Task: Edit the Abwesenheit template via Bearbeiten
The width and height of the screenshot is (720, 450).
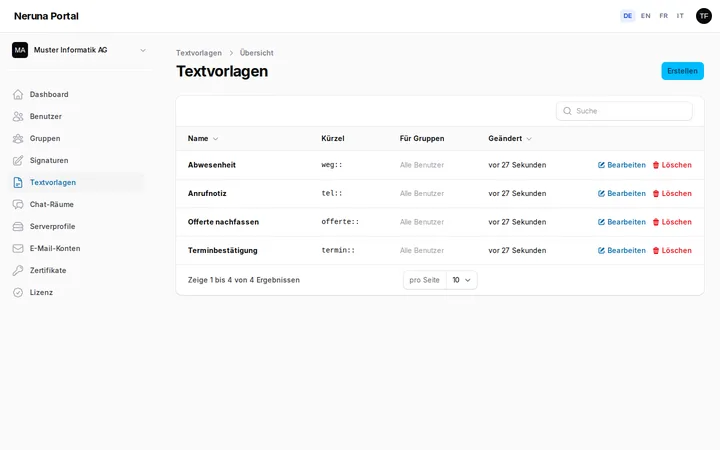Action: point(622,165)
